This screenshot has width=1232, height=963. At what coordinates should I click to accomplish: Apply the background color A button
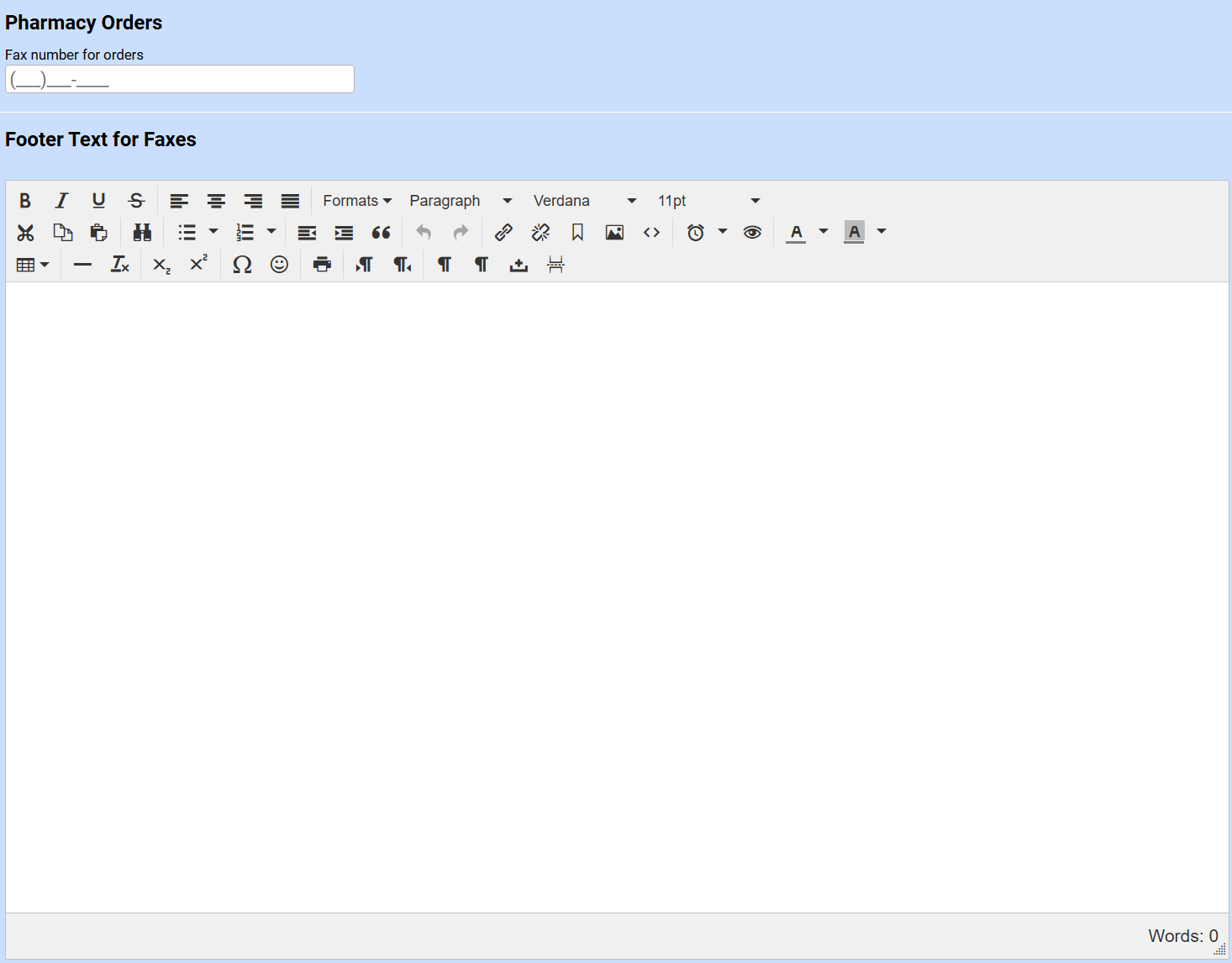click(854, 233)
